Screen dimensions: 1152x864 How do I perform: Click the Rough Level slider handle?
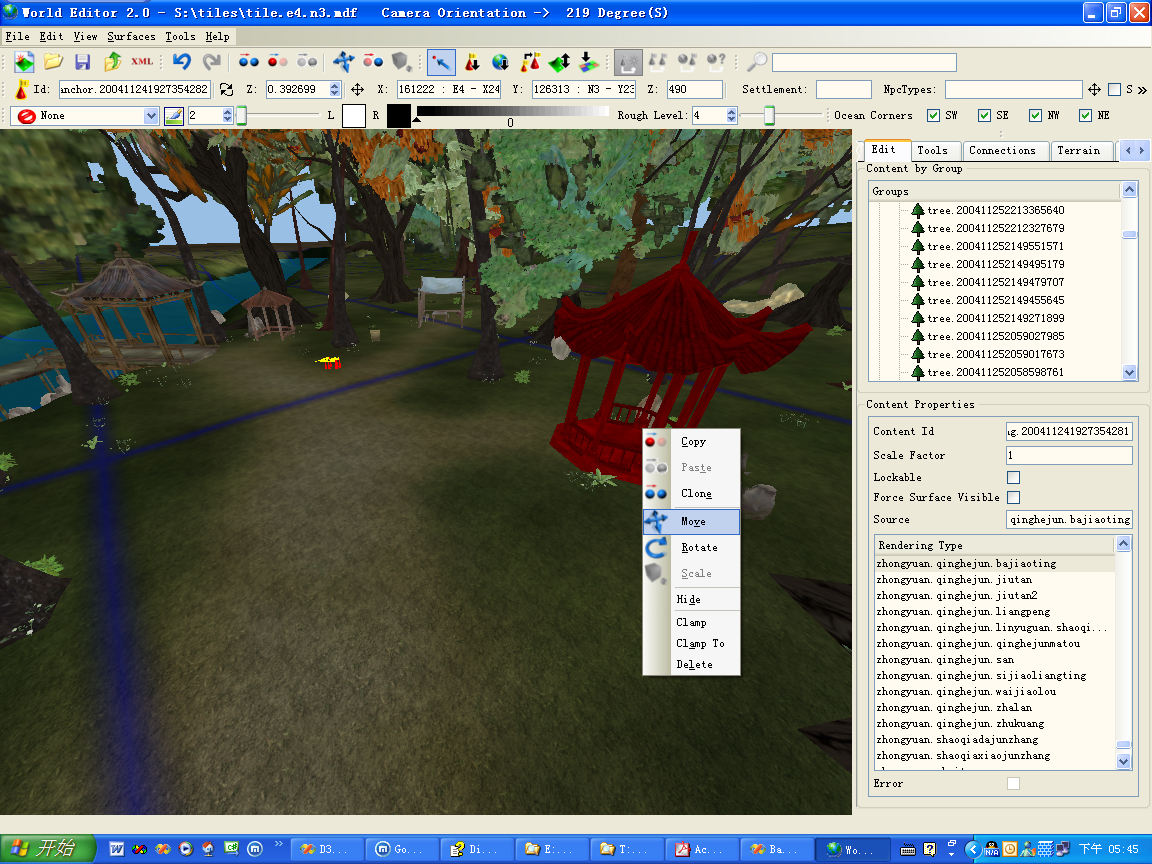tap(769, 115)
